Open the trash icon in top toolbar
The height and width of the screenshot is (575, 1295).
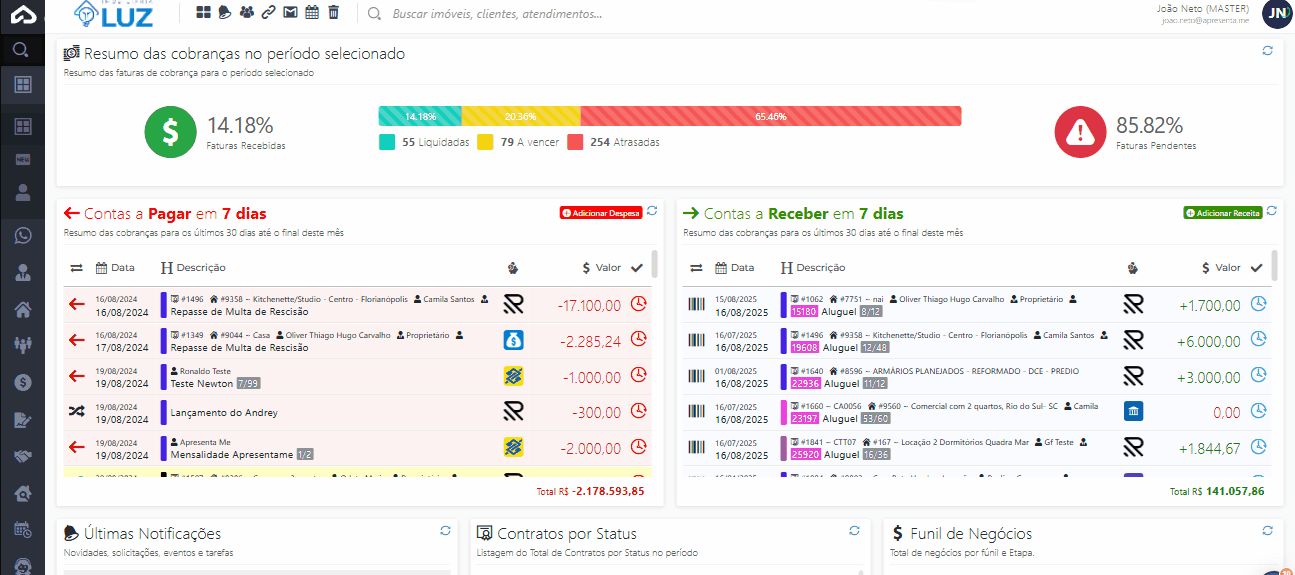click(x=334, y=13)
